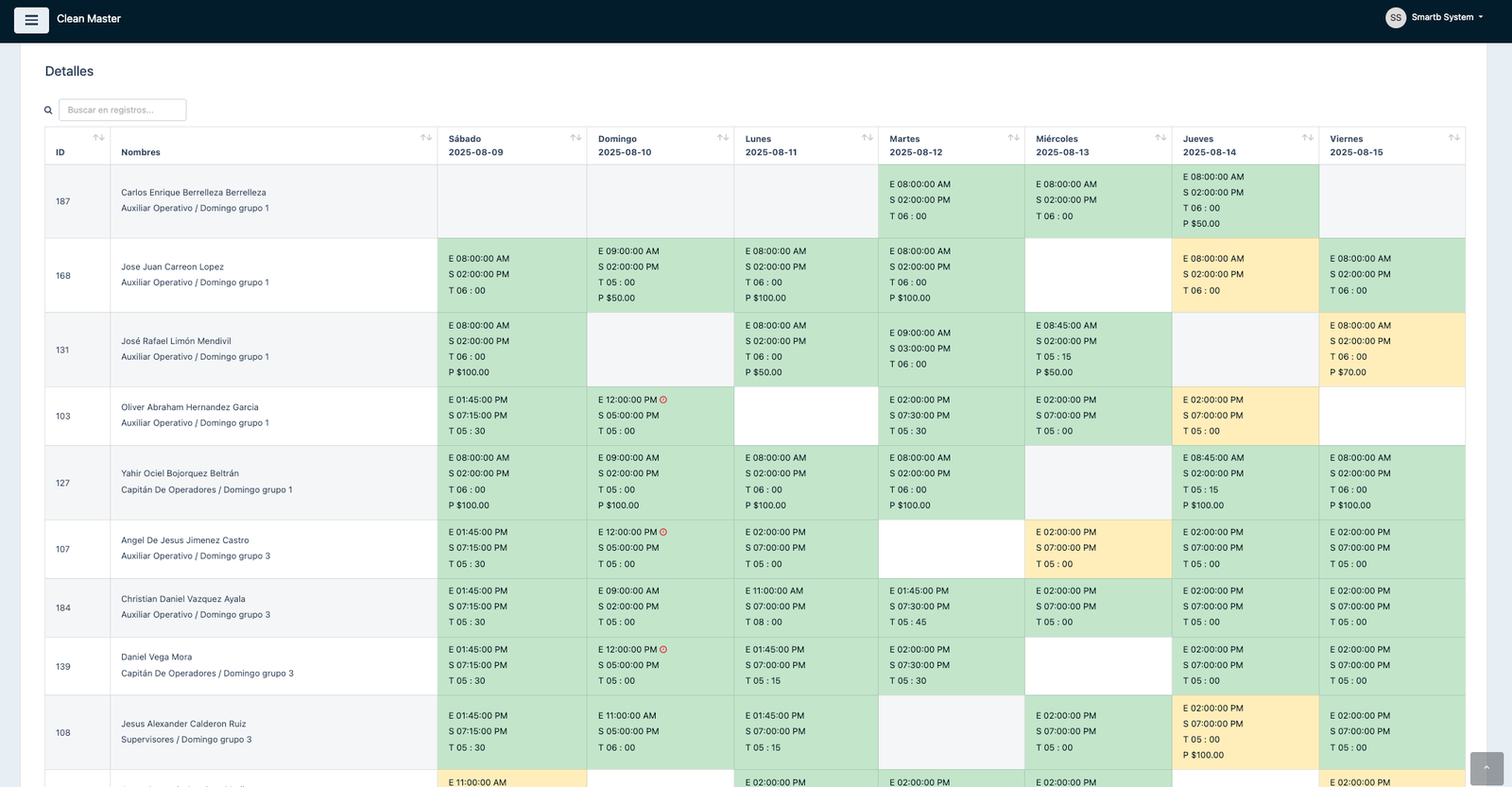The height and width of the screenshot is (787, 1512).
Task: Click 'Capitán De Operadores / Domingo grupo 1' text
Action: click(207, 490)
